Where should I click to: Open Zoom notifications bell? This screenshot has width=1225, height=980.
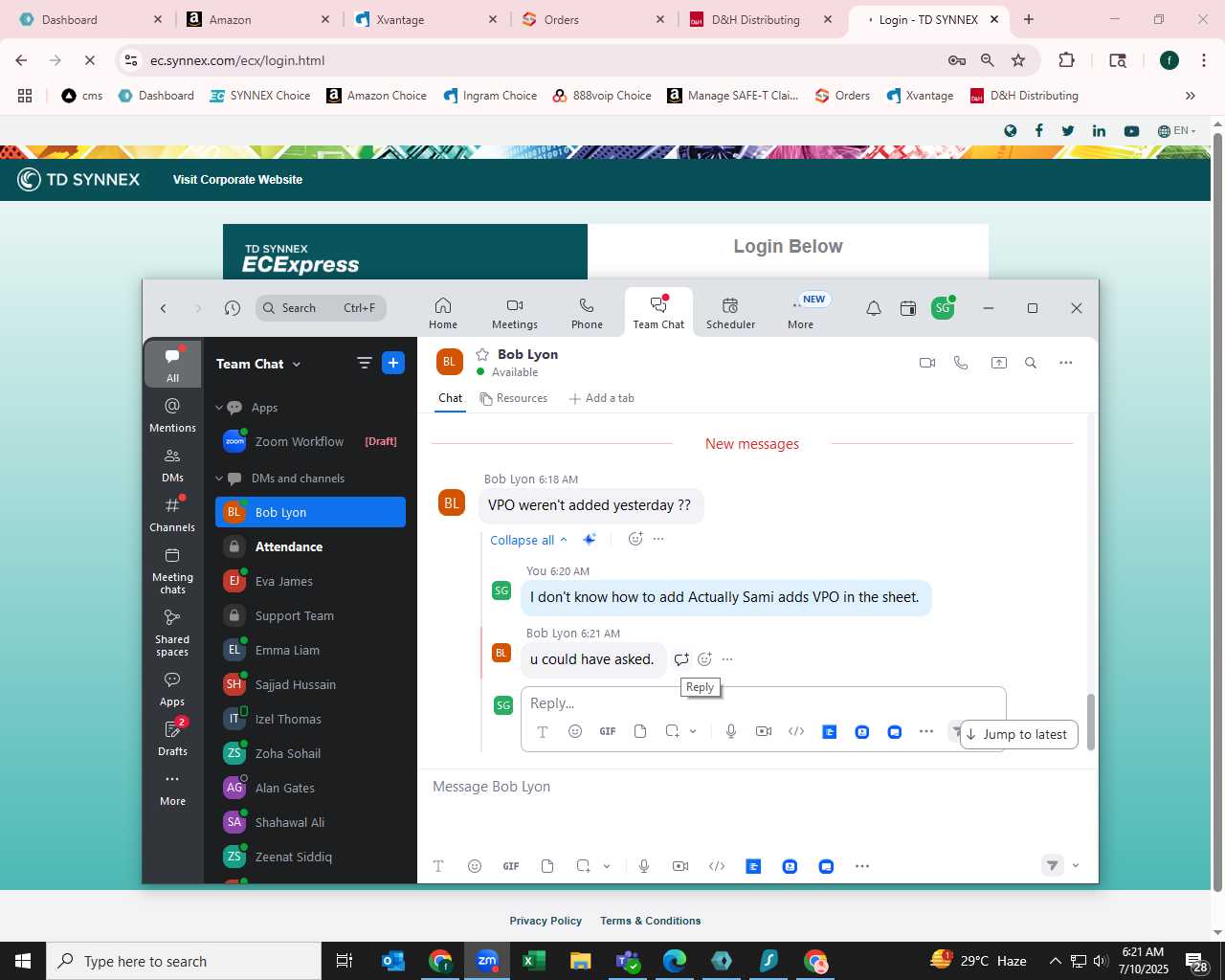[x=873, y=308]
